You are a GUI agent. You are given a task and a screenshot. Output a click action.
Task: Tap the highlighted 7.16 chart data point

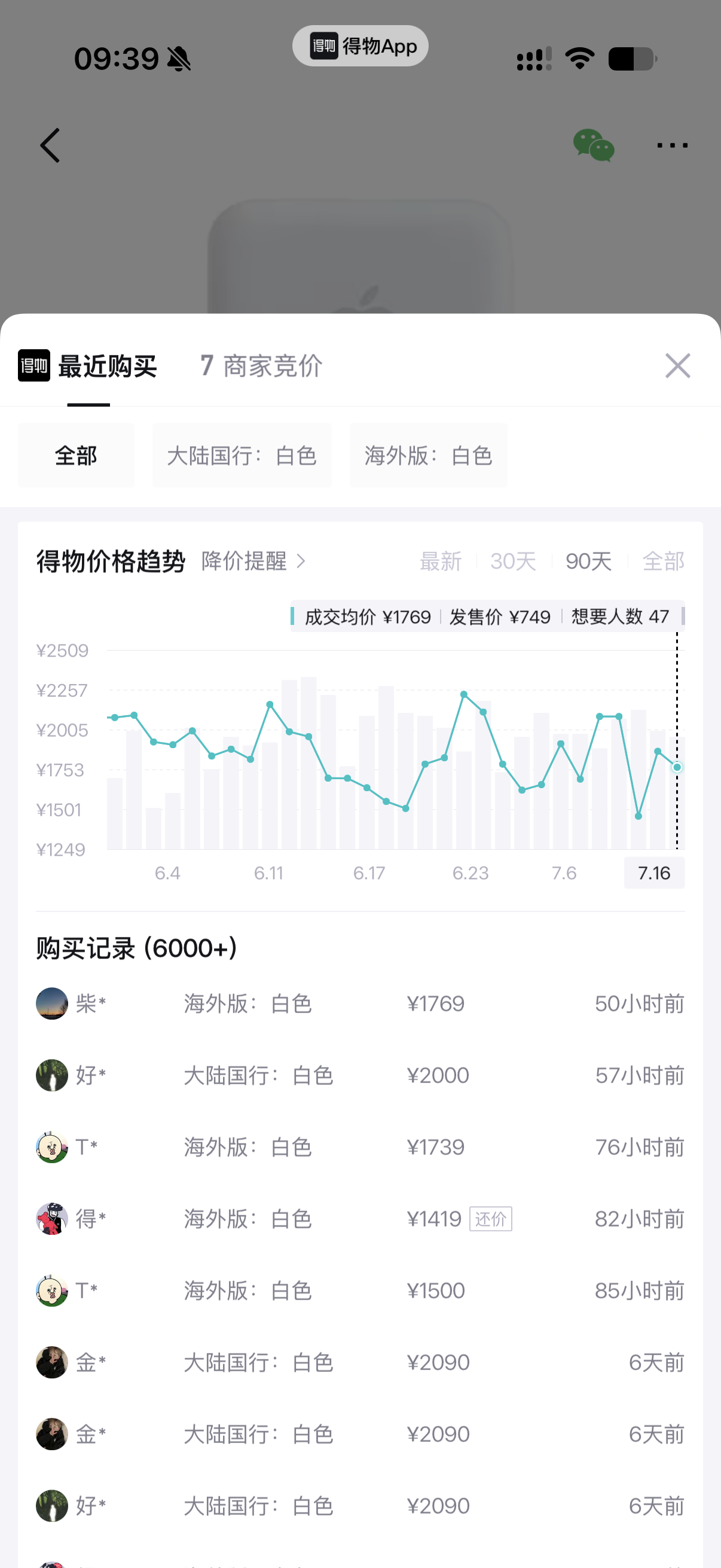click(x=677, y=767)
